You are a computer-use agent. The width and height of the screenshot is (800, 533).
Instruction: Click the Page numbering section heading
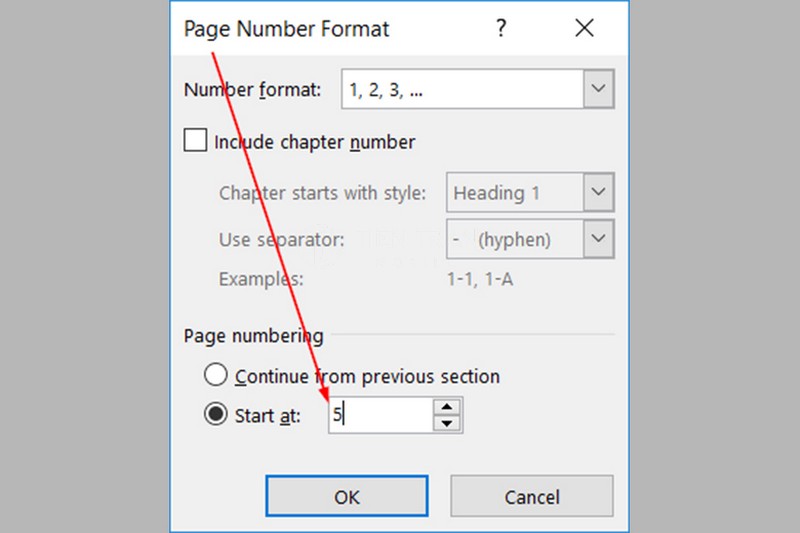pyautogui.click(x=253, y=336)
